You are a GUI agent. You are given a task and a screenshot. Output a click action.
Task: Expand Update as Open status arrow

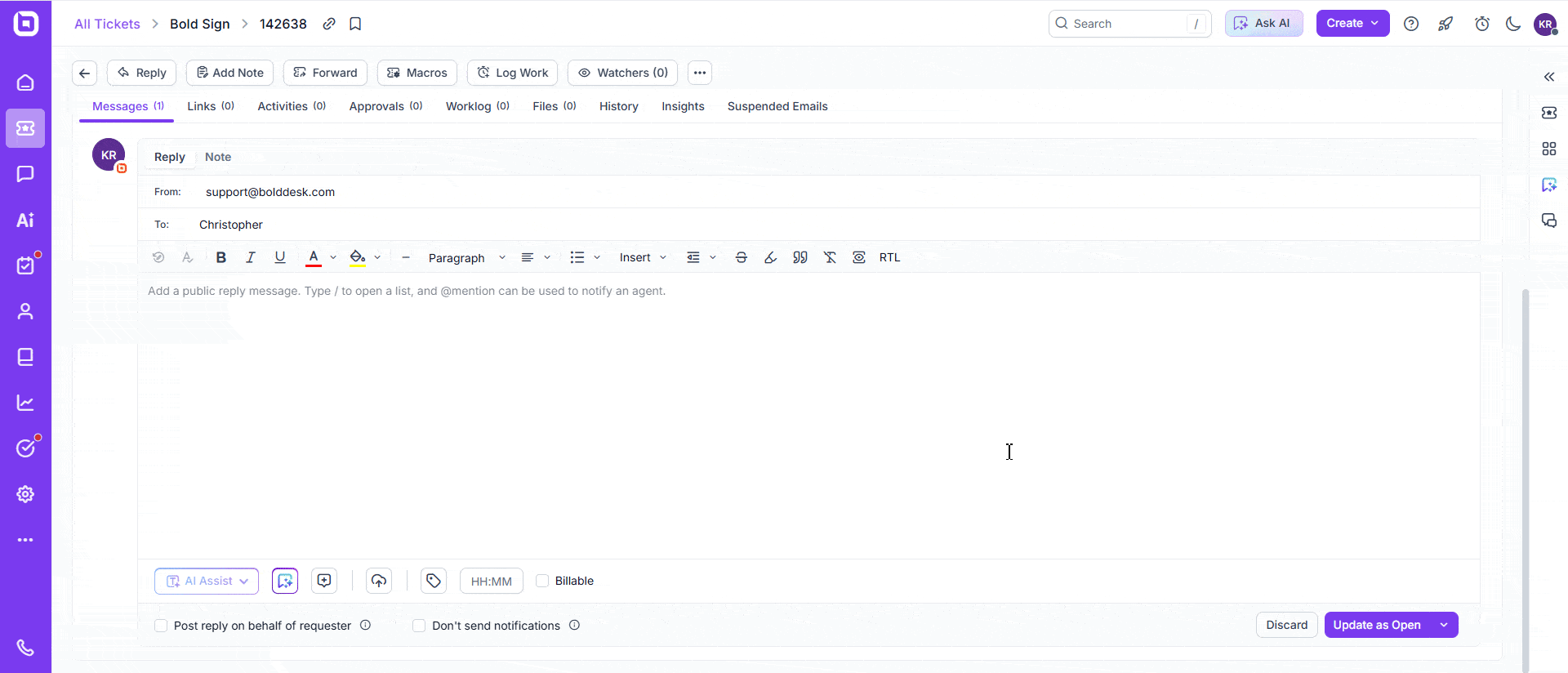coord(1444,625)
